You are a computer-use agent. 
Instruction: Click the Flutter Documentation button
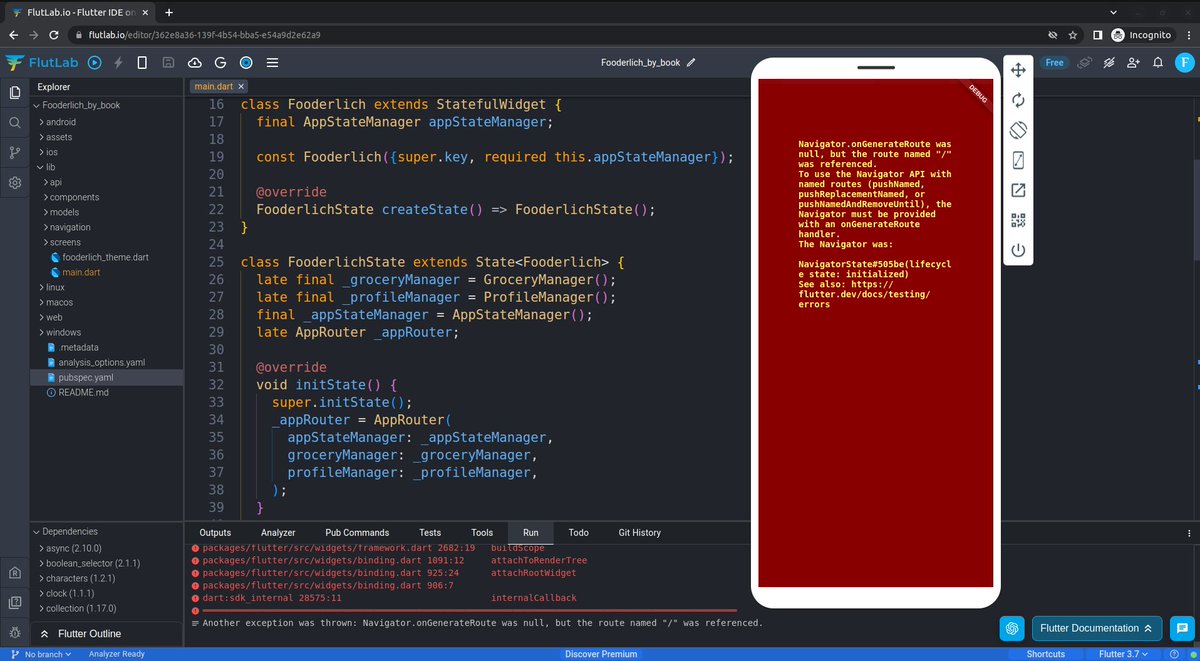(x=1097, y=628)
